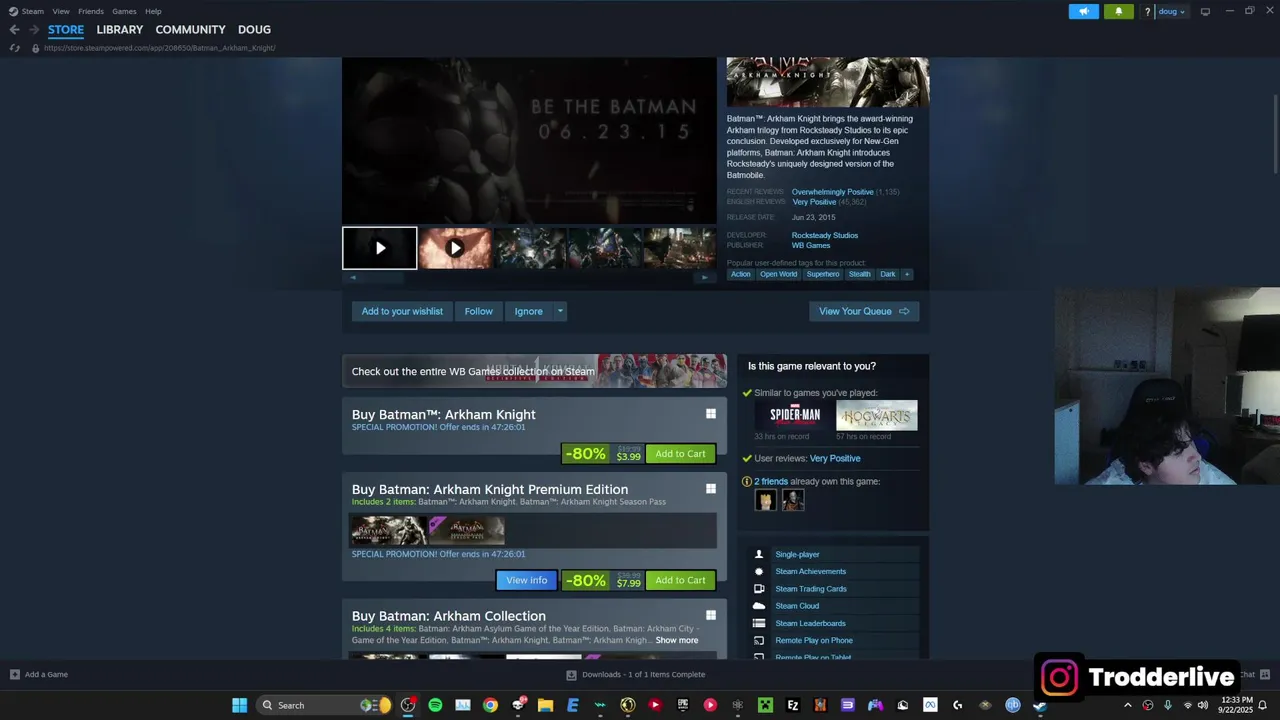The width and height of the screenshot is (1280, 720).
Task: Click Windows platform icon on Arkham Knight purchase
Action: (711, 414)
